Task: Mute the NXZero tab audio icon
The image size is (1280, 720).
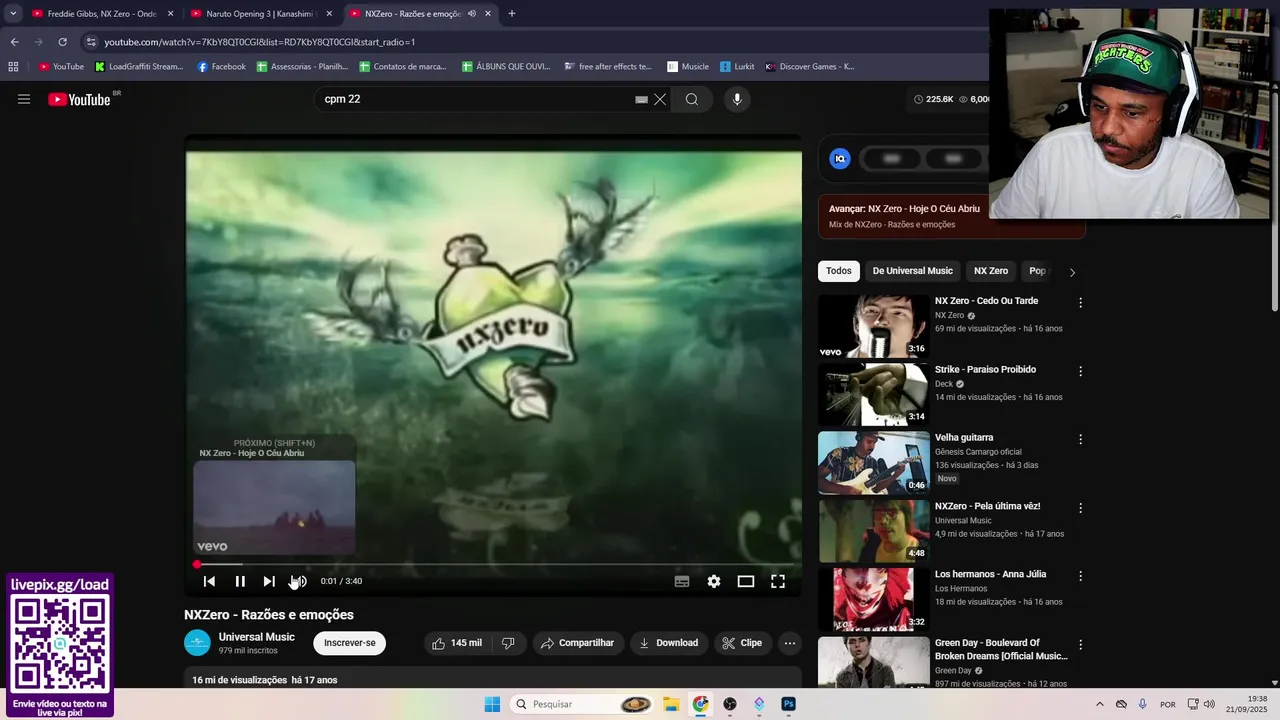Action: (x=472, y=14)
